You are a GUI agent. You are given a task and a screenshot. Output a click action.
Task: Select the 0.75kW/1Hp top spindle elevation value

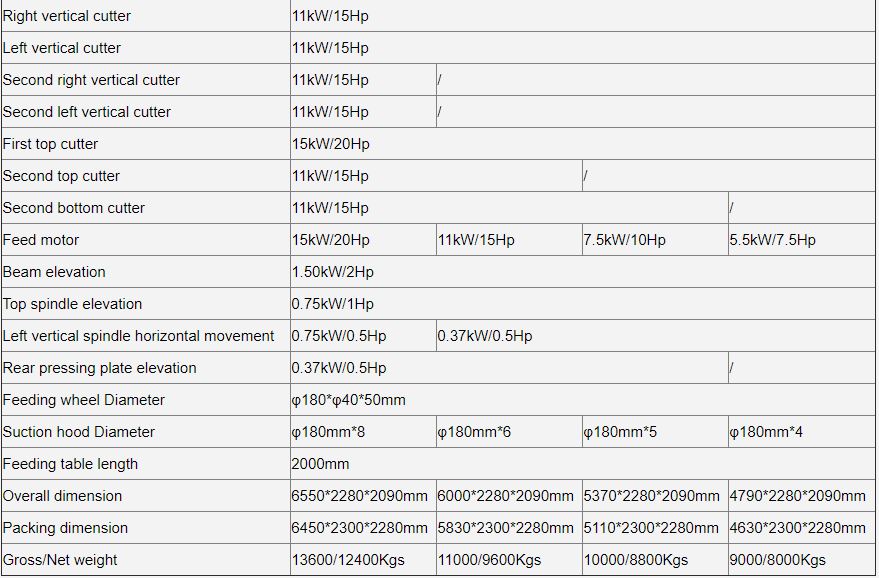coord(333,304)
